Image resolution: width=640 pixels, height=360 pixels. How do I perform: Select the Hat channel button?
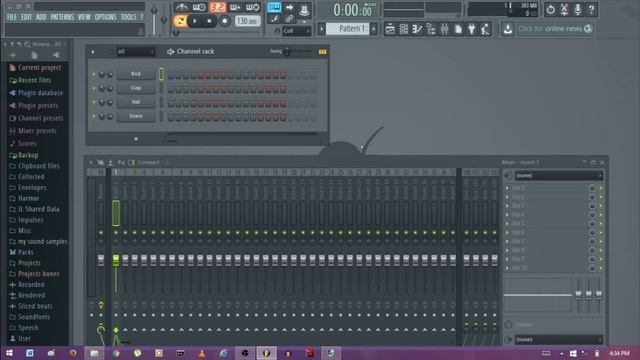(136, 102)
